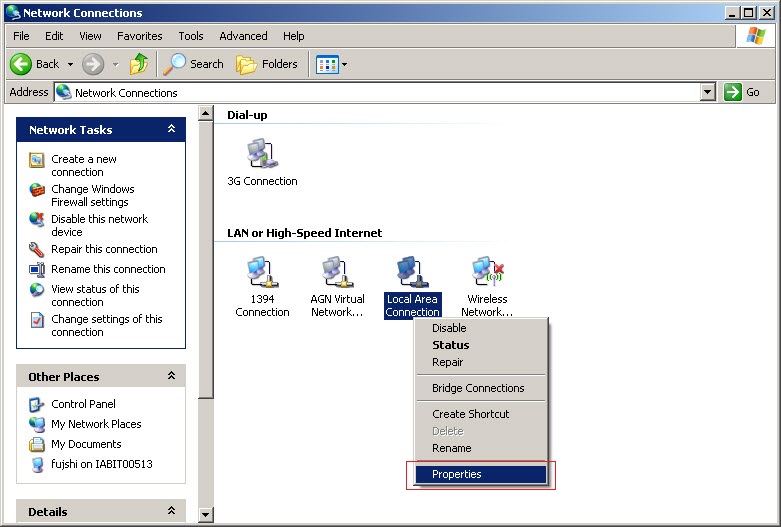
Task: Click the Rename this connection link
Action: pyautogui.click(x=108, y=269)
